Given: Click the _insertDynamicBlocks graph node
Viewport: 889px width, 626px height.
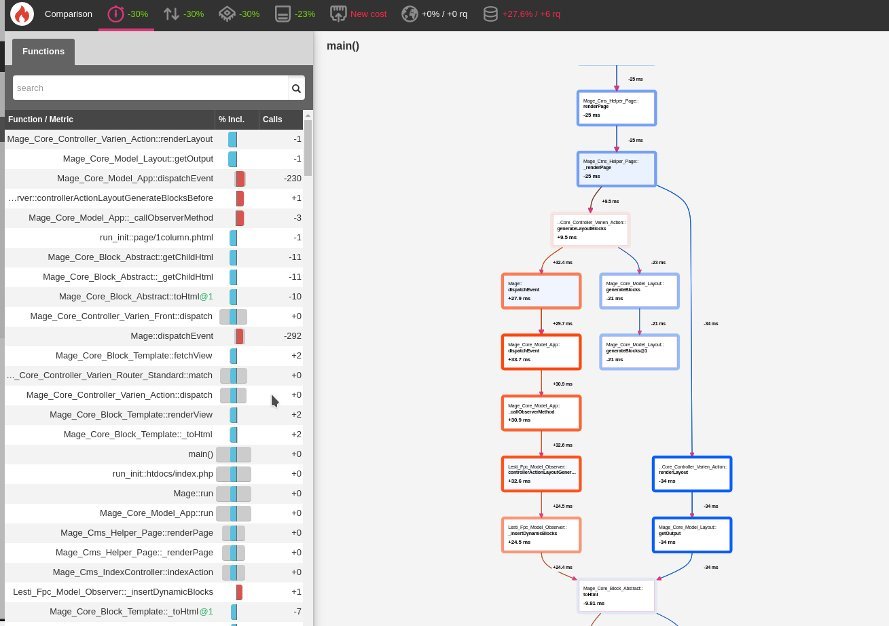Looking at the screenshot, I should pos(541,535).
